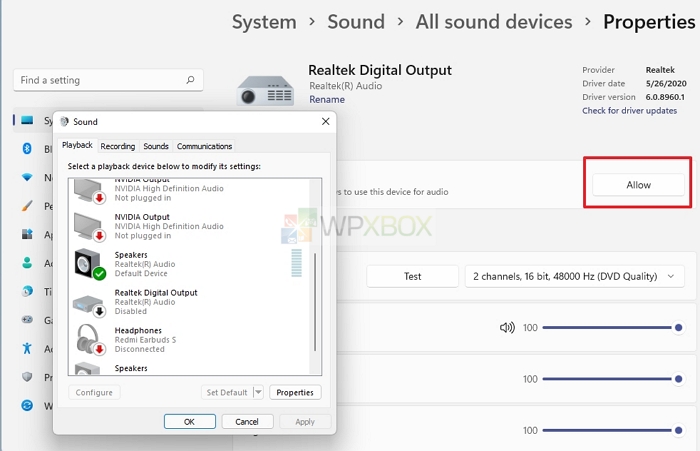The image size is (700, 451).
Task: Select the Realtek Digital Output Disabled row
Action: [190, 302]
